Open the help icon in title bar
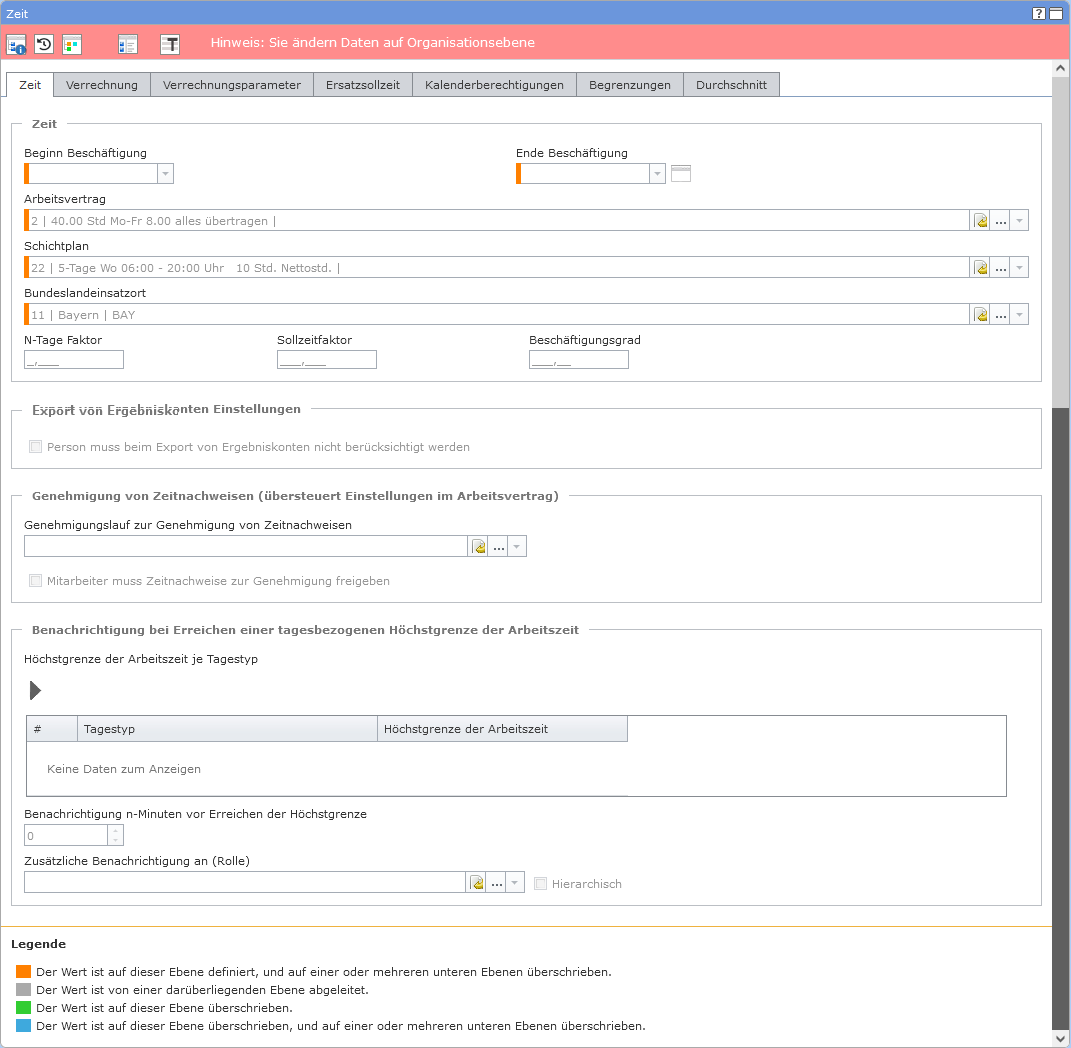 (1039, 13)
